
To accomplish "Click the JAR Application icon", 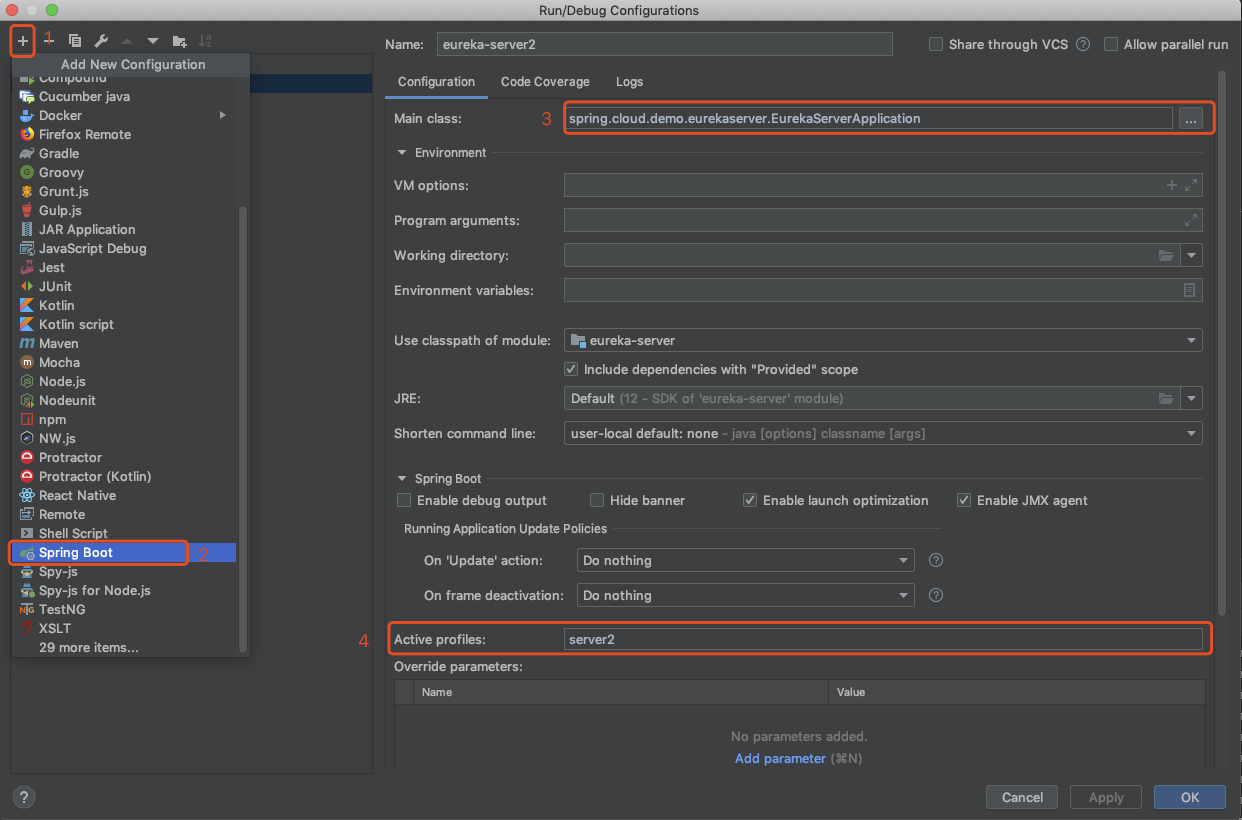I will point(27,230).
